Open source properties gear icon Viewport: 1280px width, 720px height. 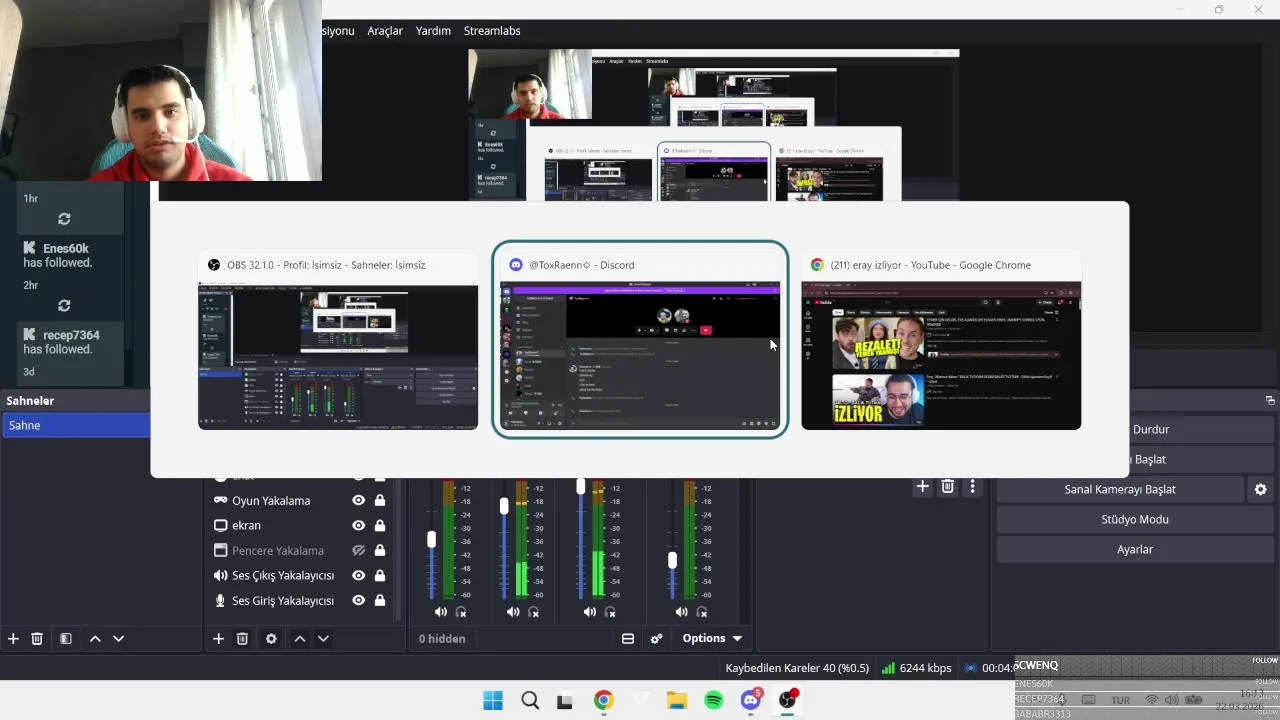point(271,638)
